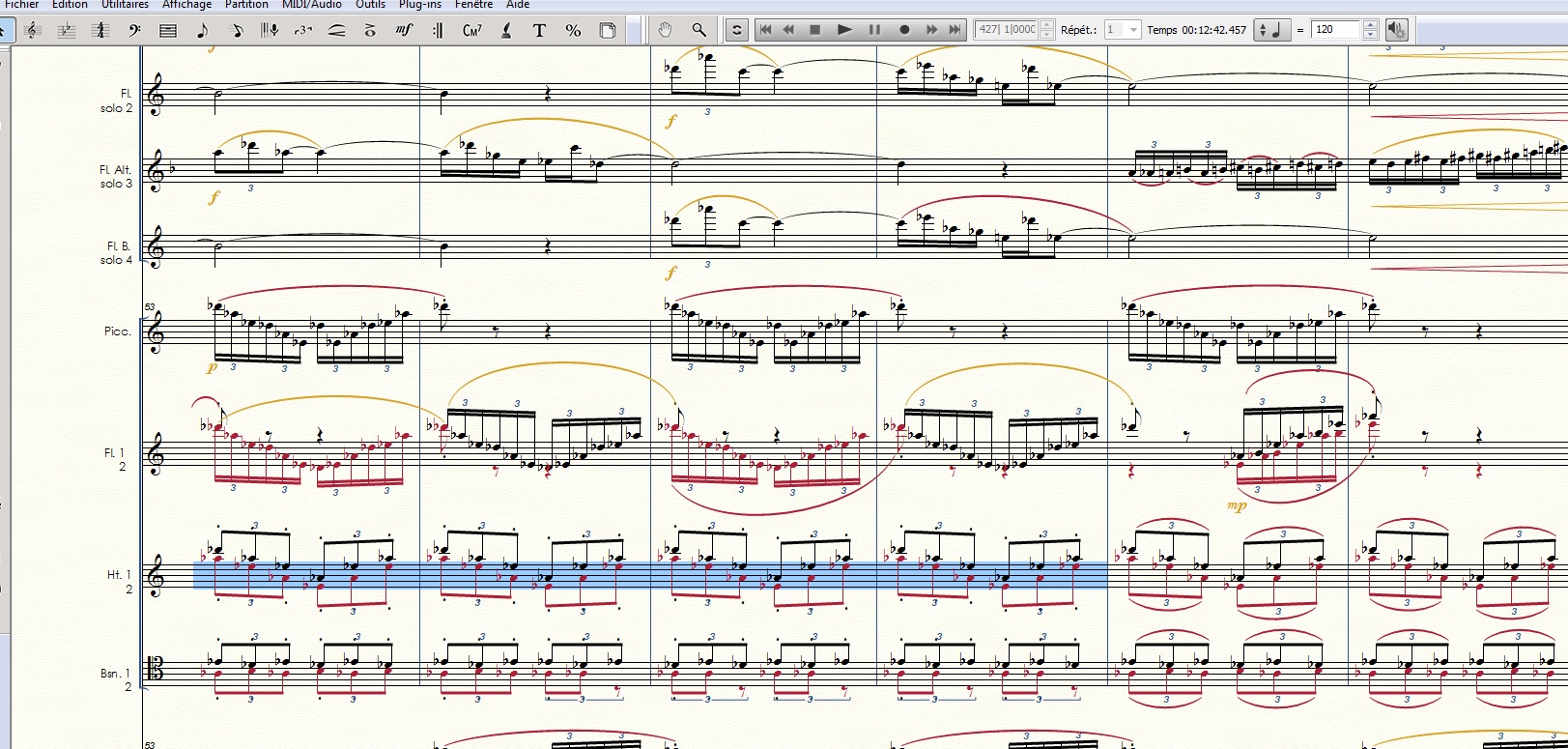This screenshot has height=749, width=1568.
Task: Increase tempo value with up arrow
Action: pos(1370,25)
